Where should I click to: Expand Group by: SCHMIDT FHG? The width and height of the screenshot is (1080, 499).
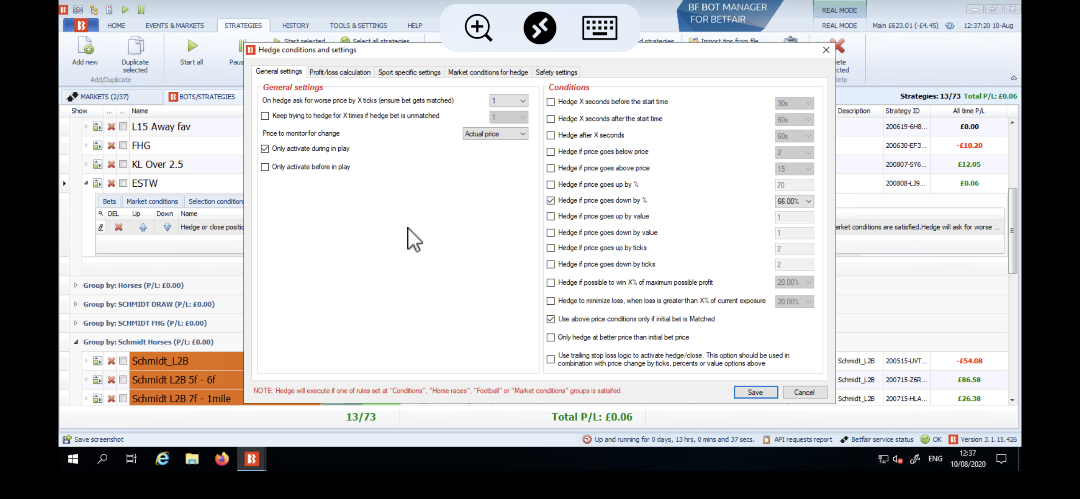[x=76, y=323]
